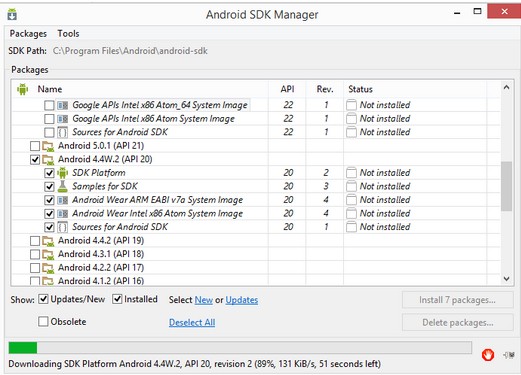Uncheck Android Wear ARM EABI v7a System Image

click(x=49, y=200)
